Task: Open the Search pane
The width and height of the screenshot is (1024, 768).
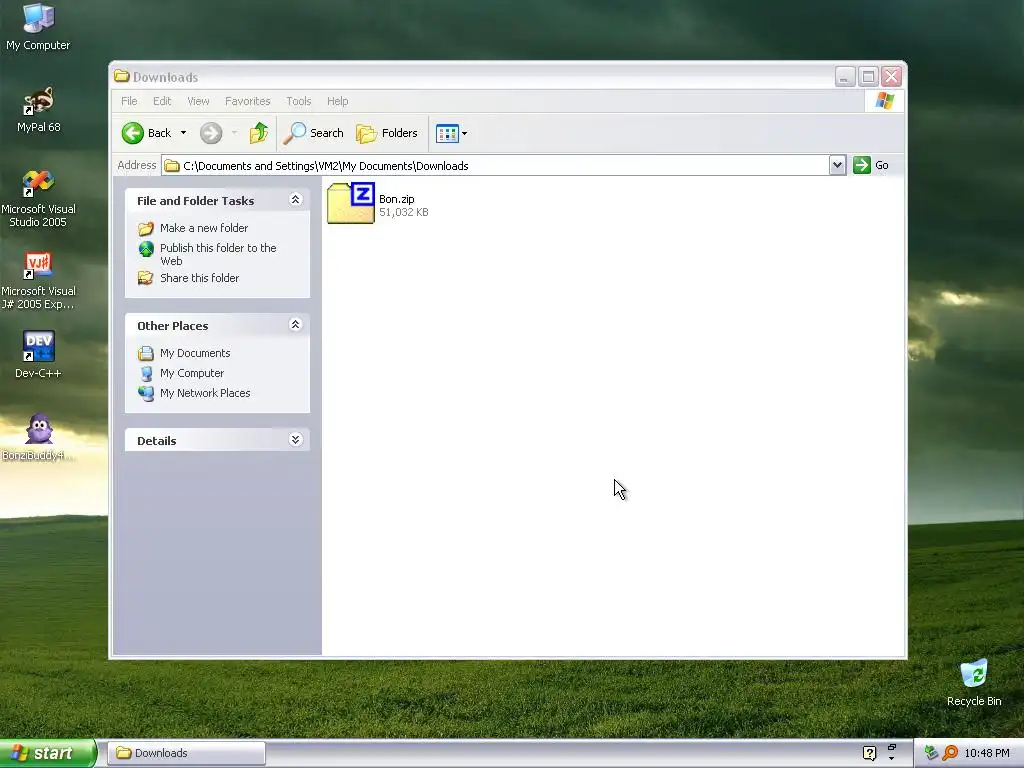Action: coord(313,133)
